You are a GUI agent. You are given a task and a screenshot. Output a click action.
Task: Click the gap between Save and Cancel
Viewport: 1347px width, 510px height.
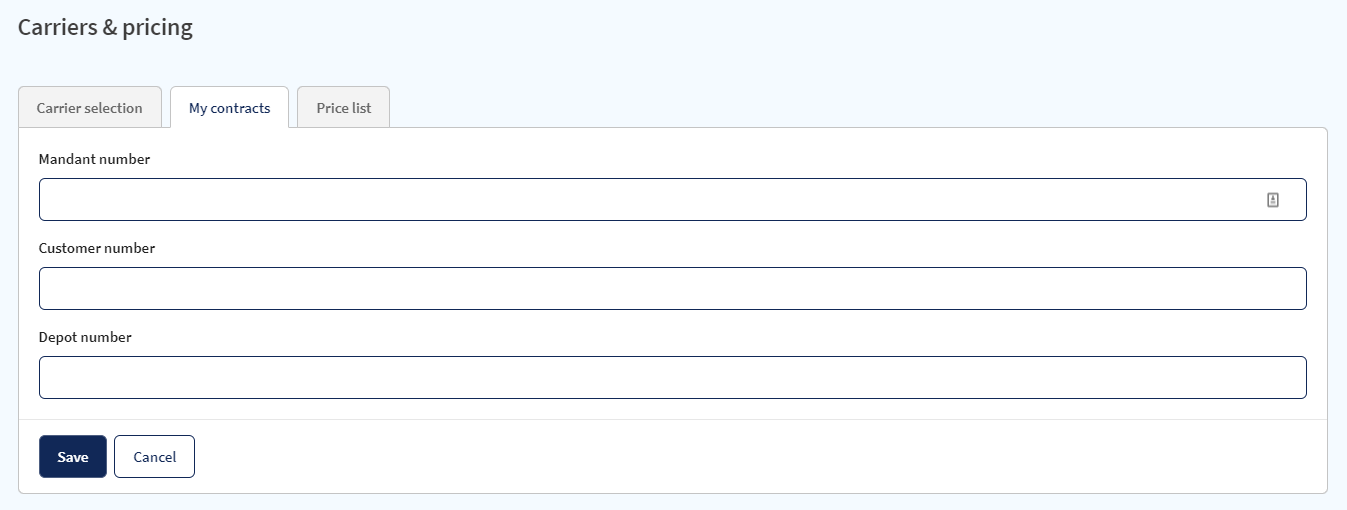[x=110, y=457]
